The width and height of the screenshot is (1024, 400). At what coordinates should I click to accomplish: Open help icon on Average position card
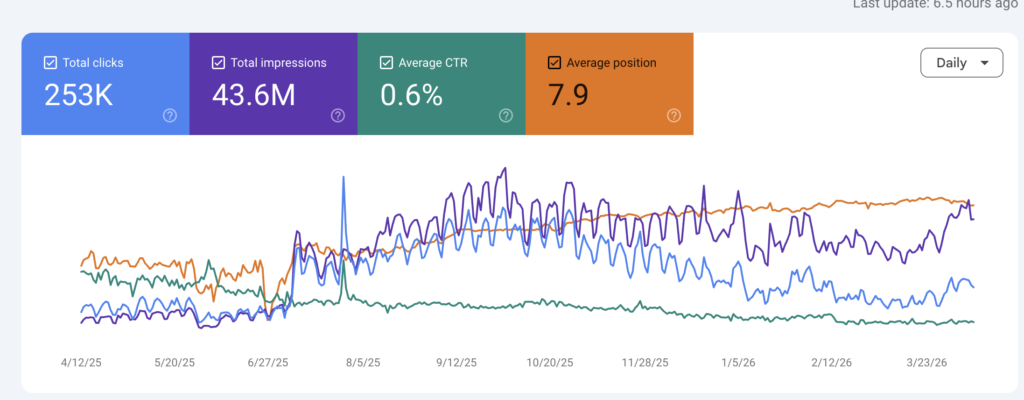(x=673, y=116)
